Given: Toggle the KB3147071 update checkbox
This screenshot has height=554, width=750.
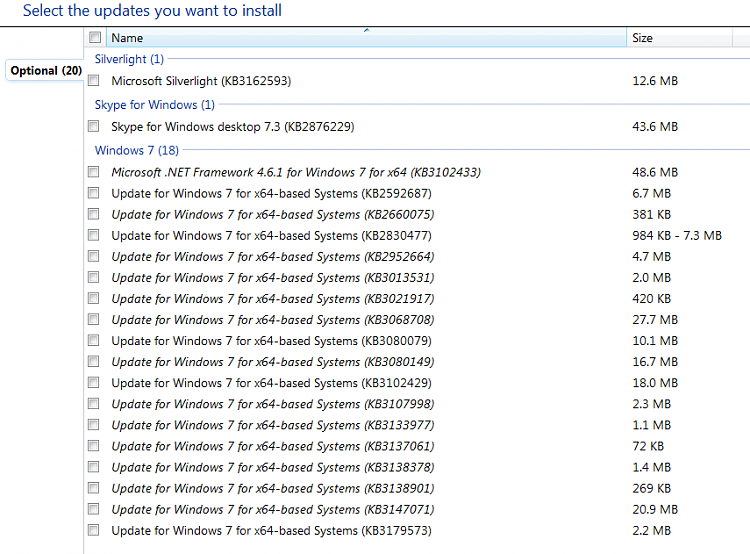Looking at the screenshot, I should 94,509.
